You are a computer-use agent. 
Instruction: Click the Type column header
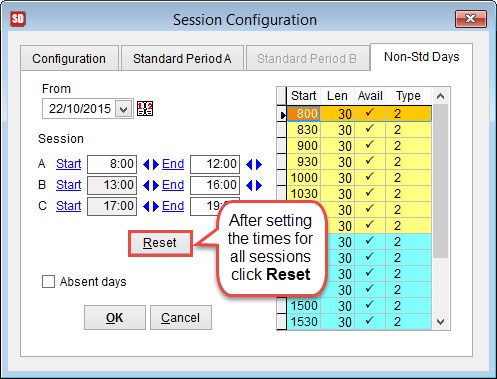tap(408, 96)
